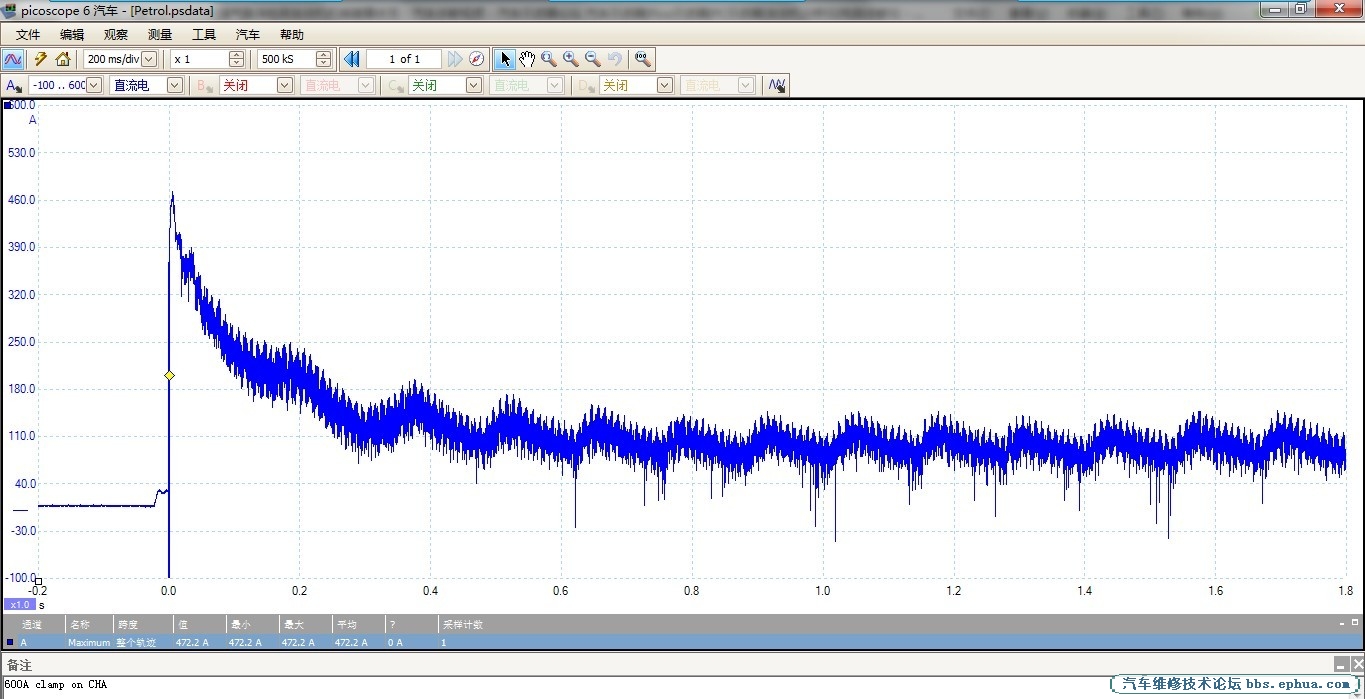
Task: Run auto setup lightning tool
Action: pyautogui.click(x=41, y=59)
